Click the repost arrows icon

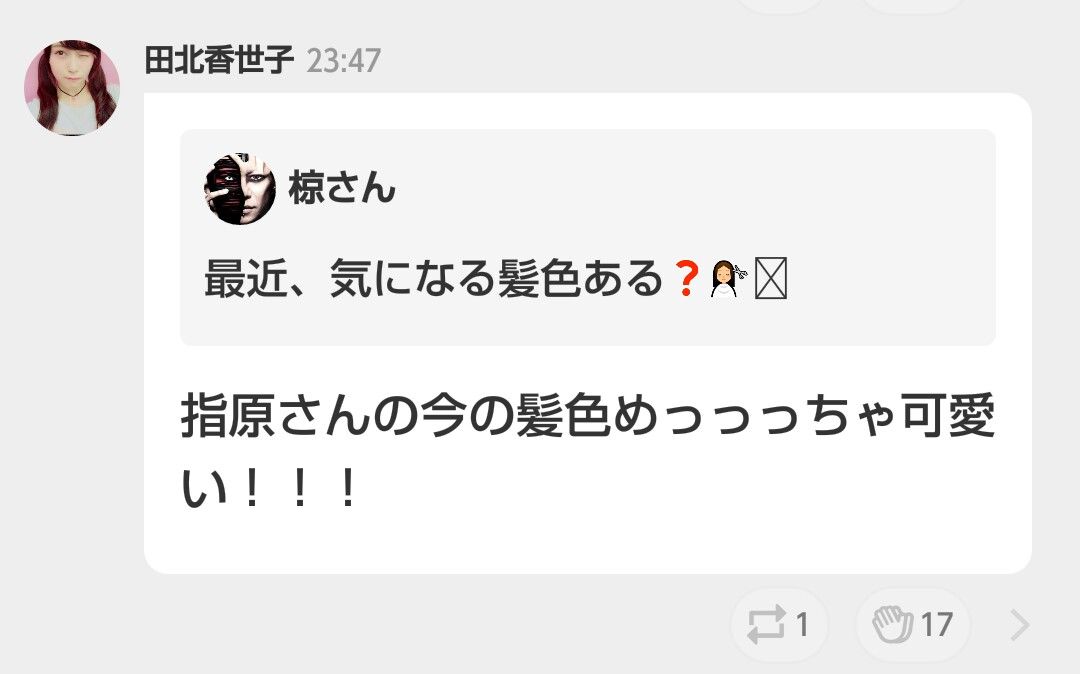(766, 624)
